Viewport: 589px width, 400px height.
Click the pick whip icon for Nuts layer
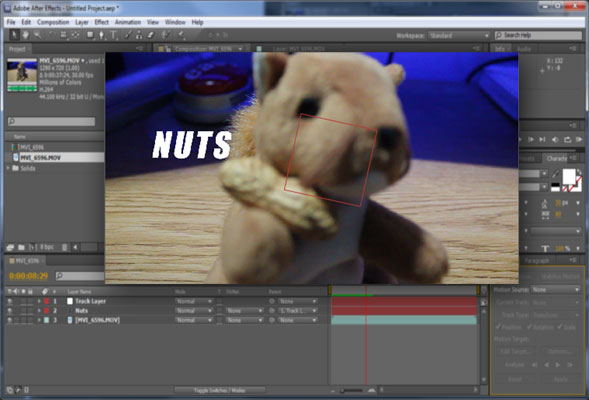pos(272,311)
